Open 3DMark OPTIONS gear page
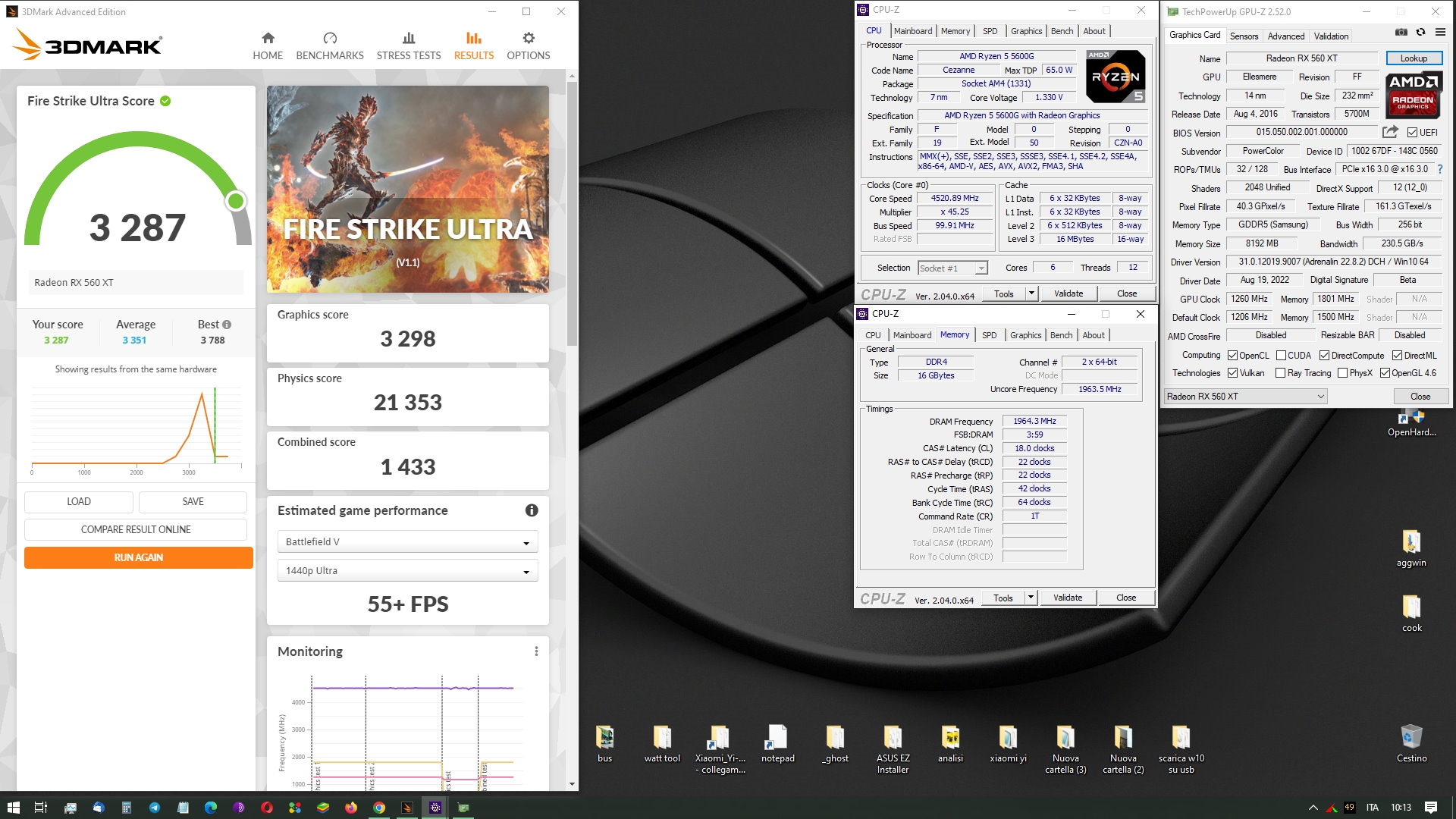Viewport: 1456px width, 819px height. [529, 46]
